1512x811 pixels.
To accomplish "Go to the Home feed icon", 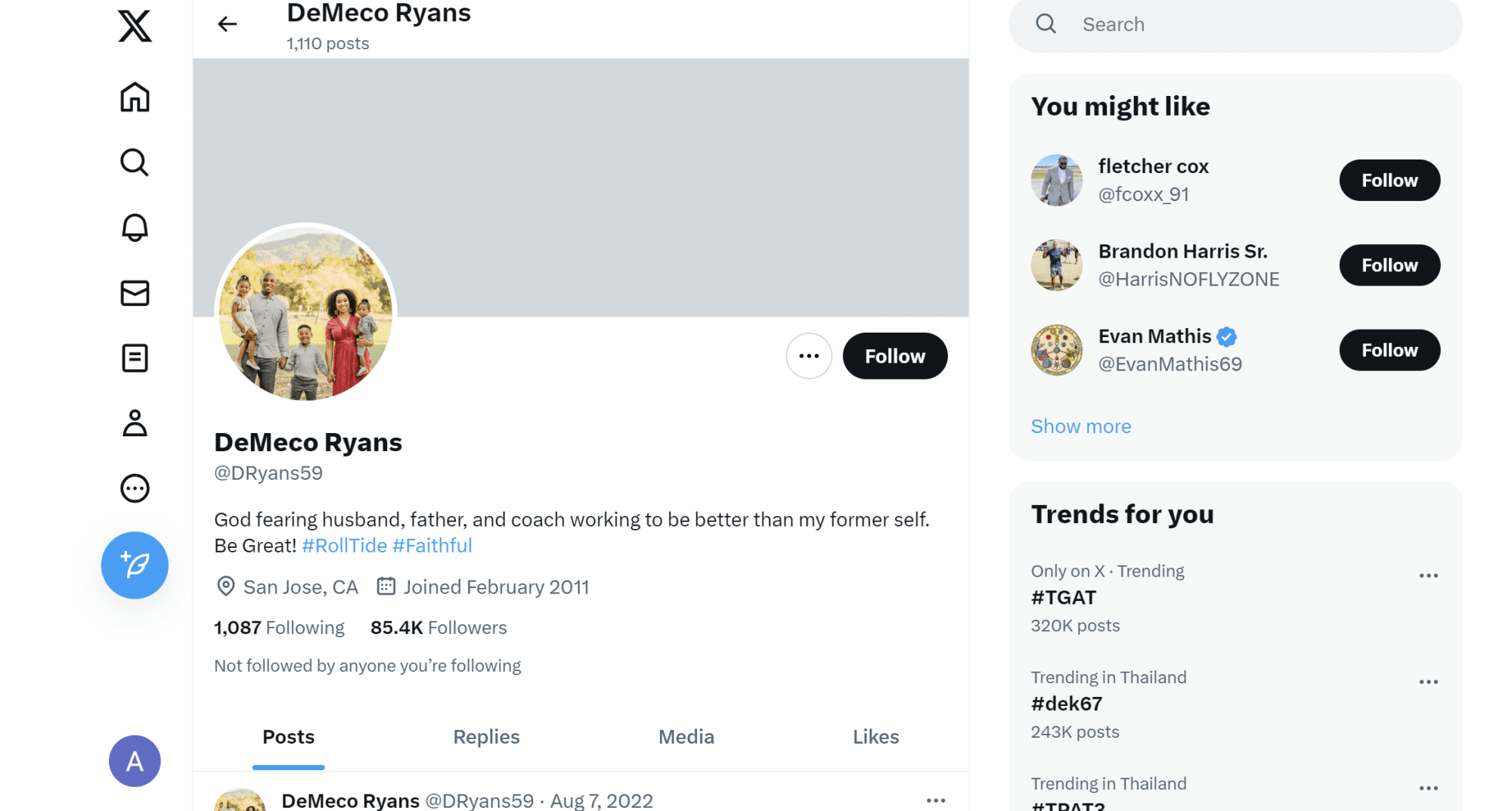I will [135, 97].
